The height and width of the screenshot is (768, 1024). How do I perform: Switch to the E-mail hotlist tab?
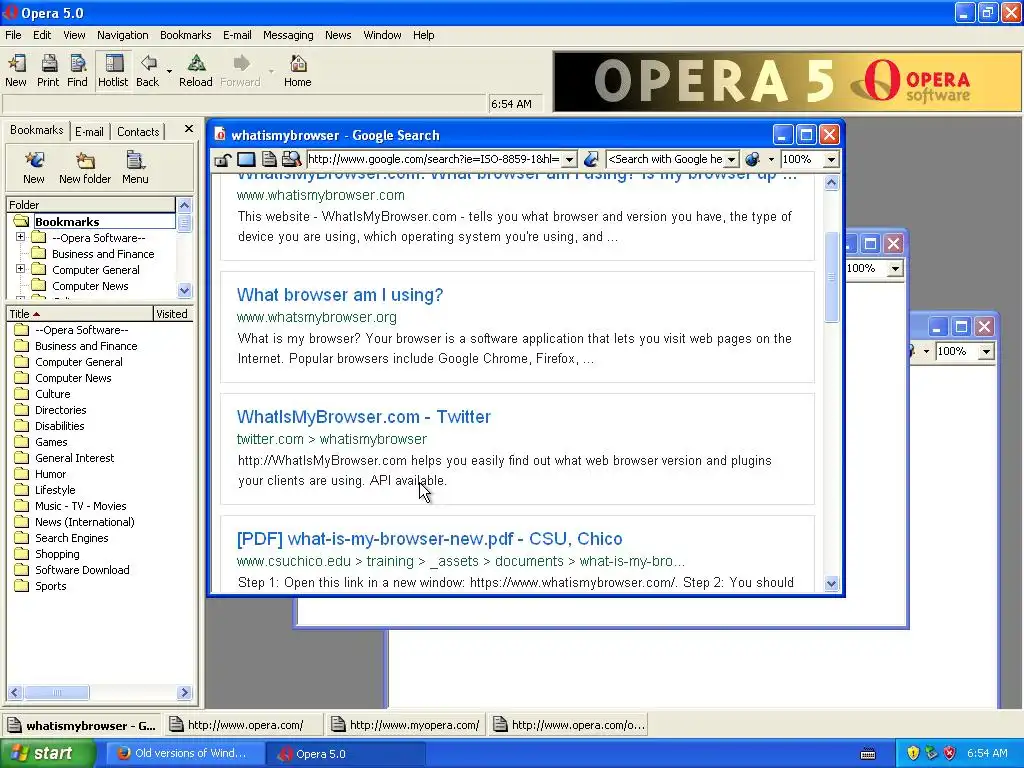coord(89,132)
